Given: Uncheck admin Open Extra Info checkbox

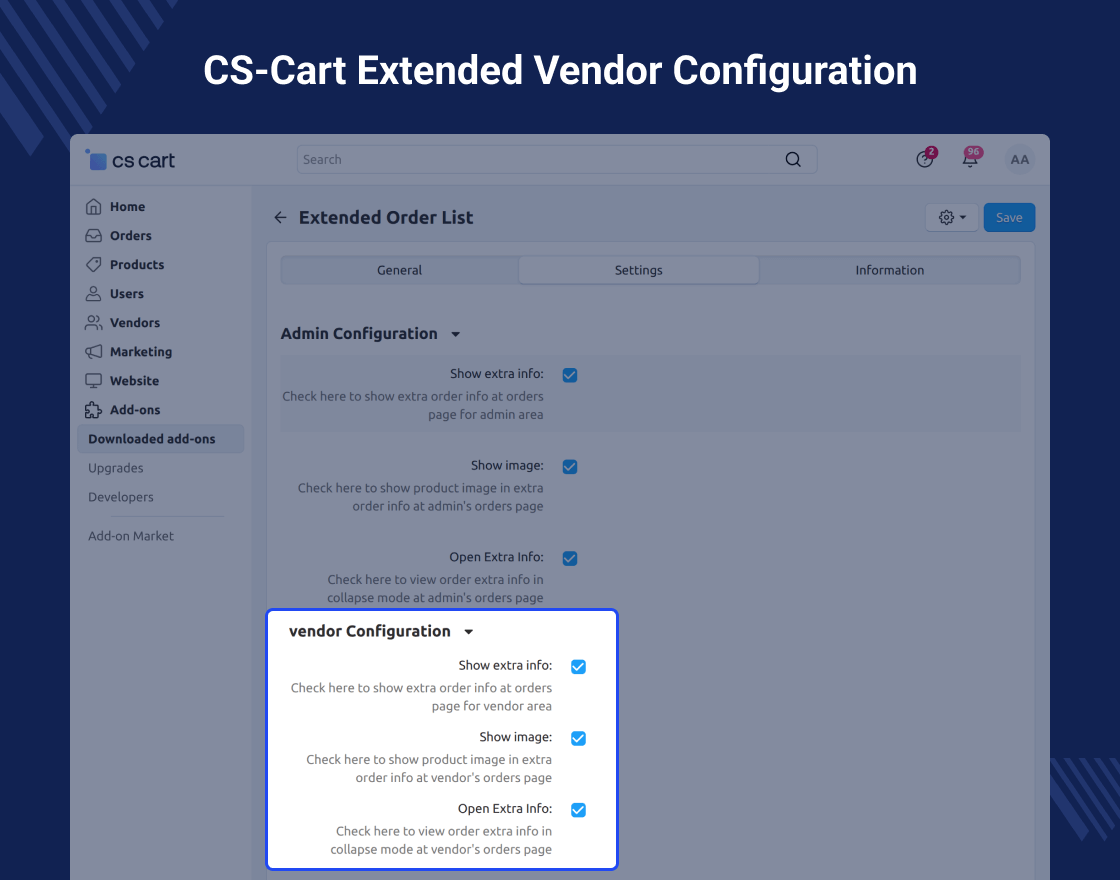Looking at the screenshot, I should 570,558.
